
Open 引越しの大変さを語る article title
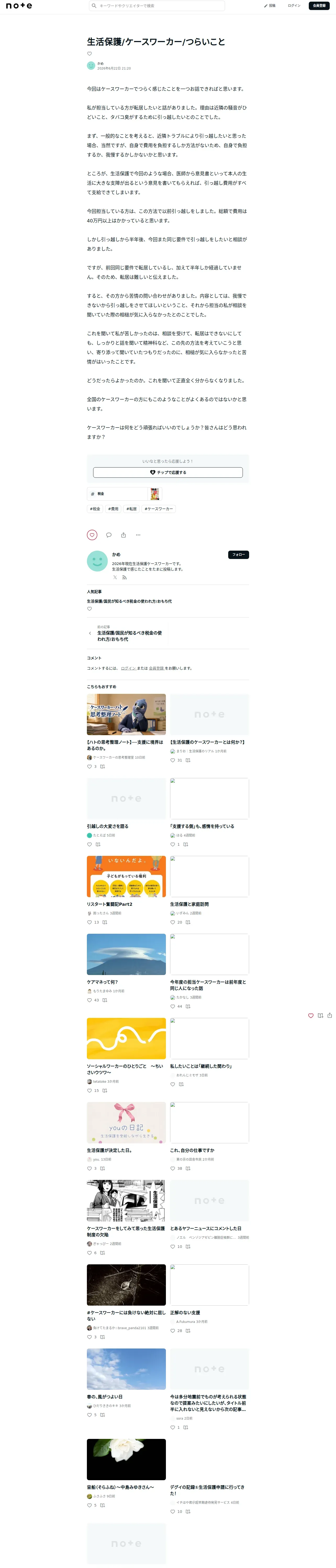(x=107, y=827)
